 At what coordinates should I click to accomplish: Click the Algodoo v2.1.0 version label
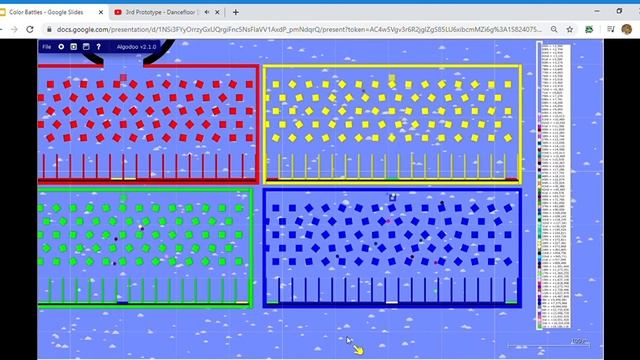tap(136, 47)
